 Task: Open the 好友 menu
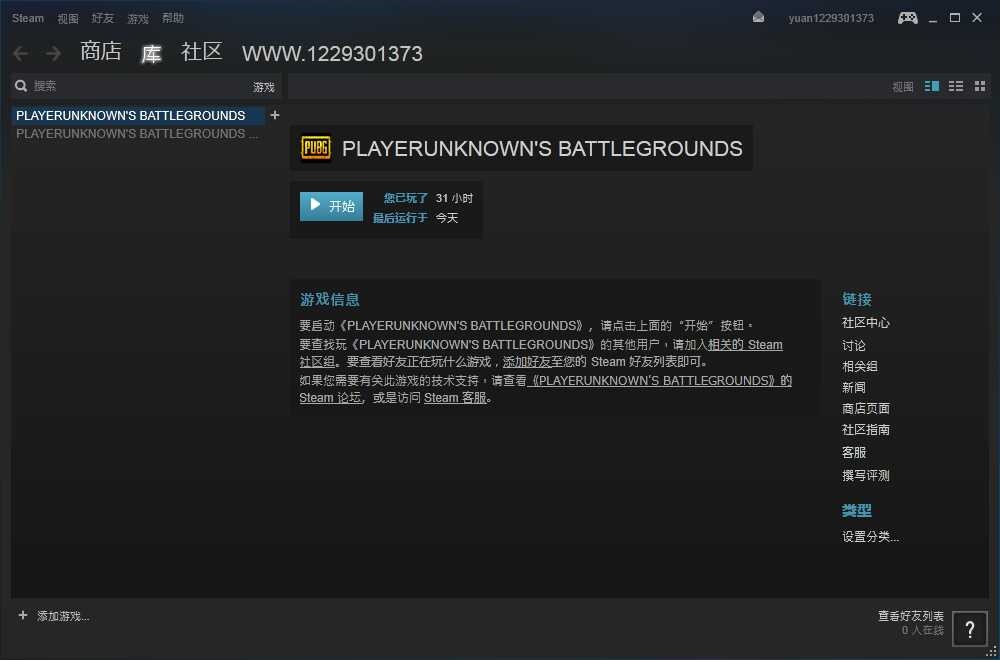[x=103, y=18]
